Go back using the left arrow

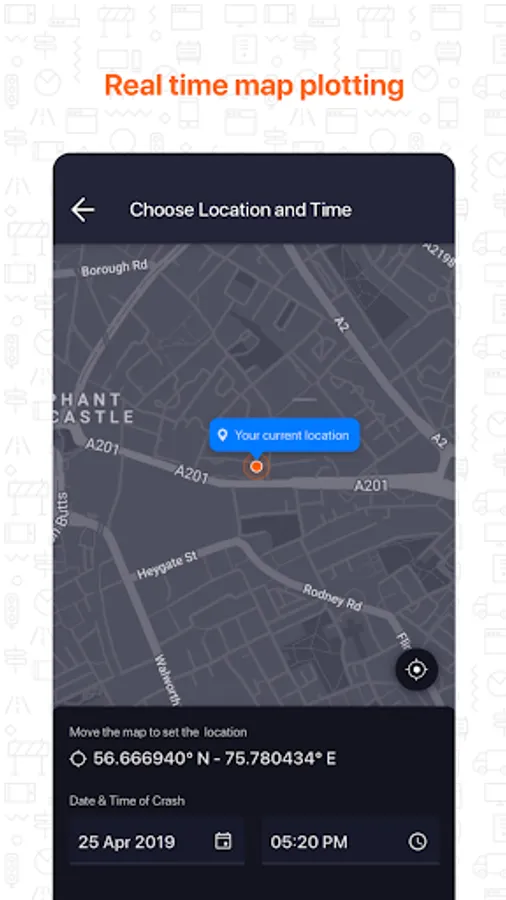pos(83,210)
